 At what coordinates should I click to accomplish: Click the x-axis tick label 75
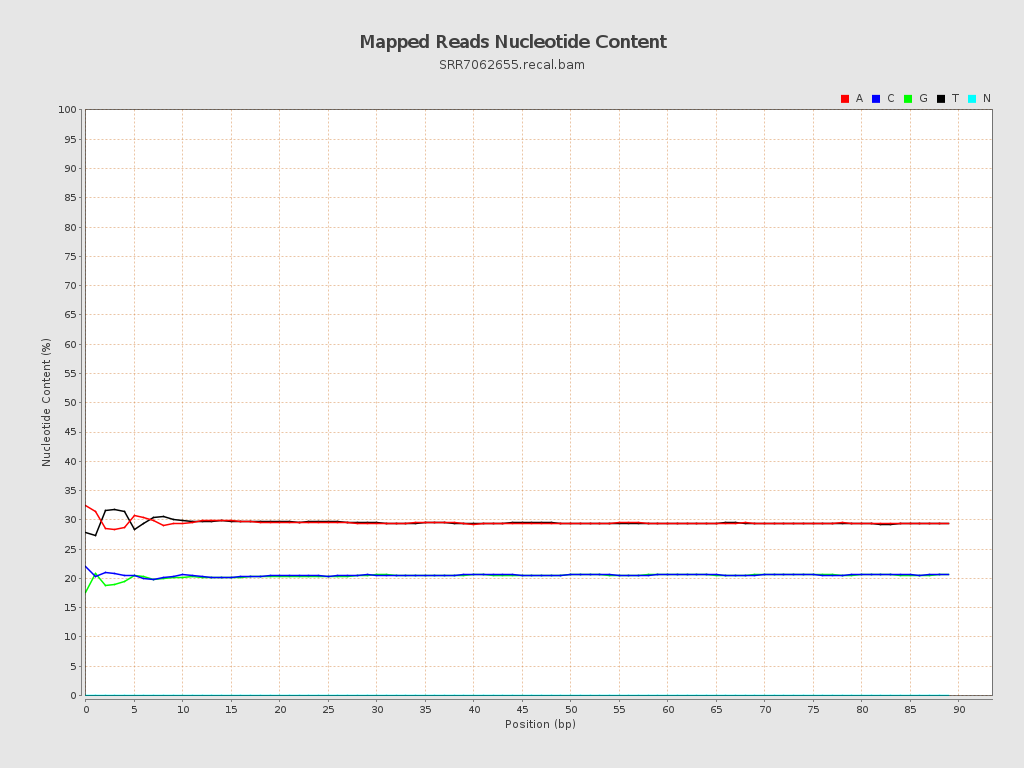[x=814, y=709]
